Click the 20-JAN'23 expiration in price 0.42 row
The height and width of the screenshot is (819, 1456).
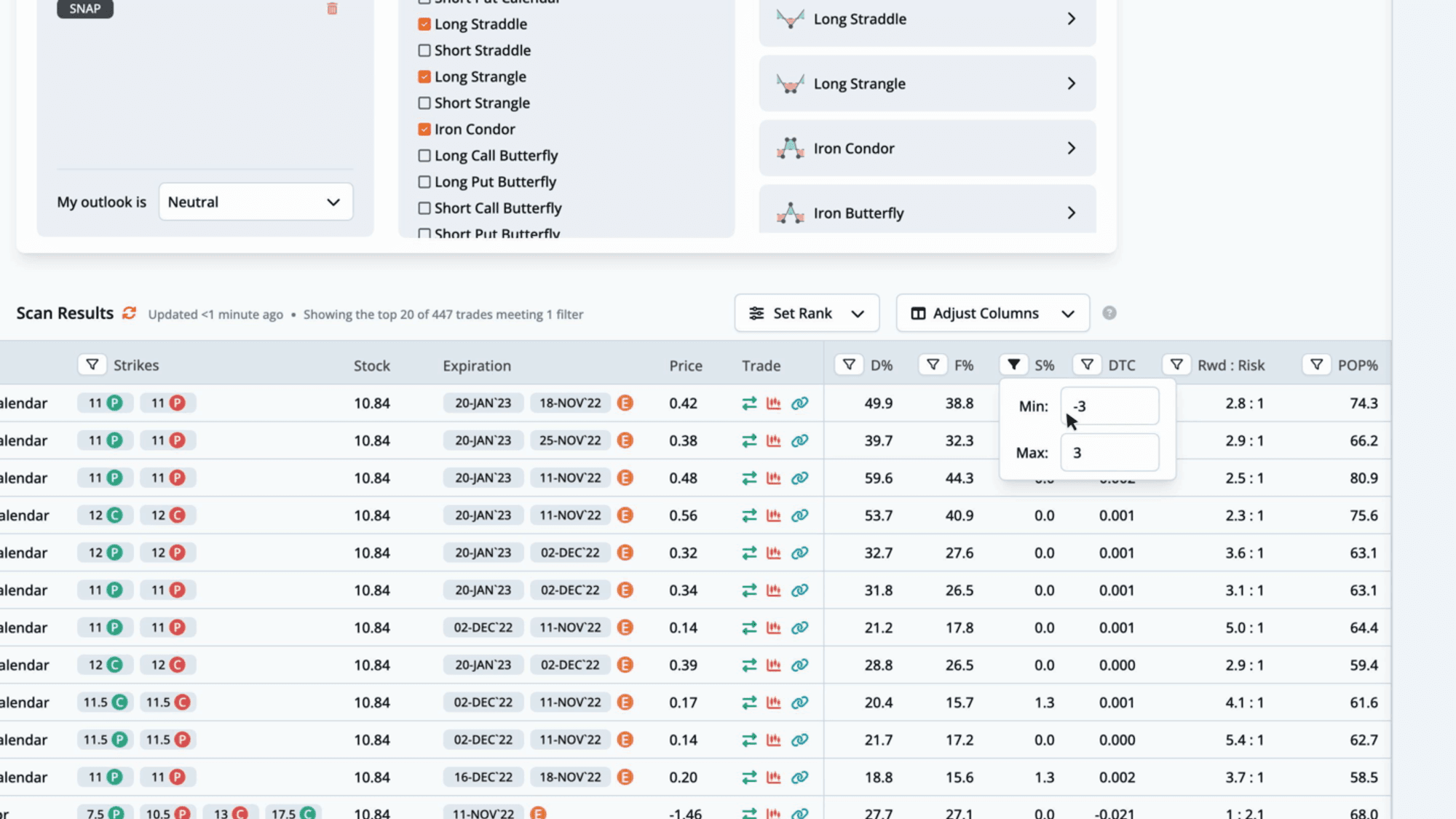coord(483,403)
